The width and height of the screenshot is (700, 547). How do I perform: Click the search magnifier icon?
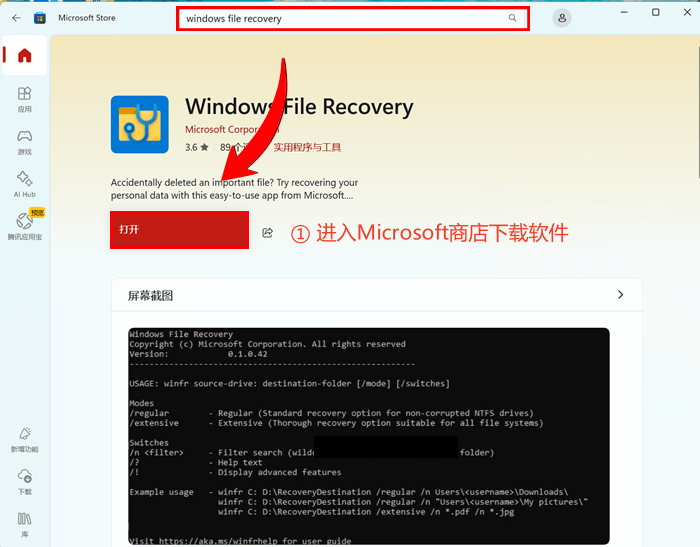click(513, 18)
